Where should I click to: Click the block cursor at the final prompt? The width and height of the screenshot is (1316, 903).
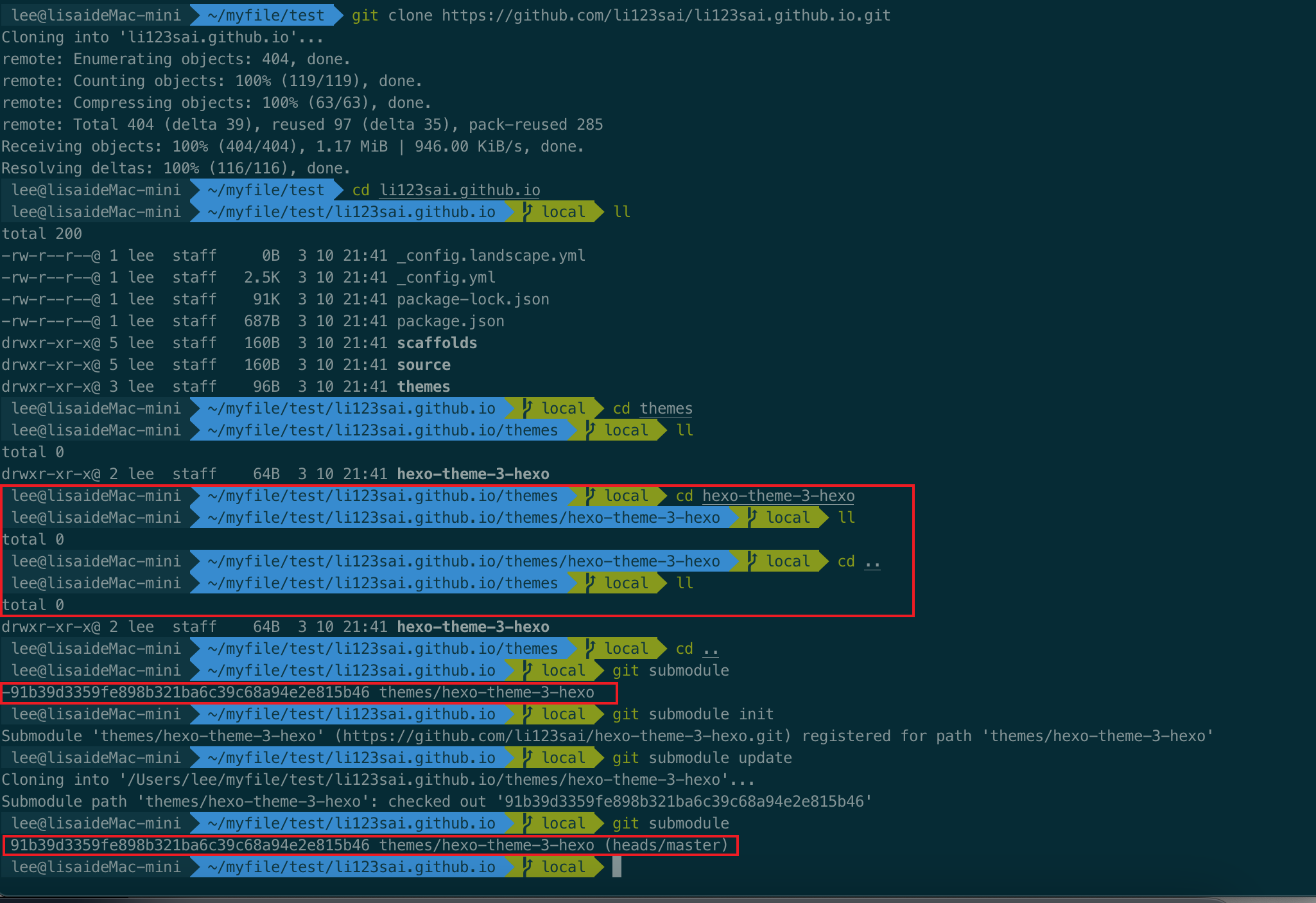click(x=617, y=866)
